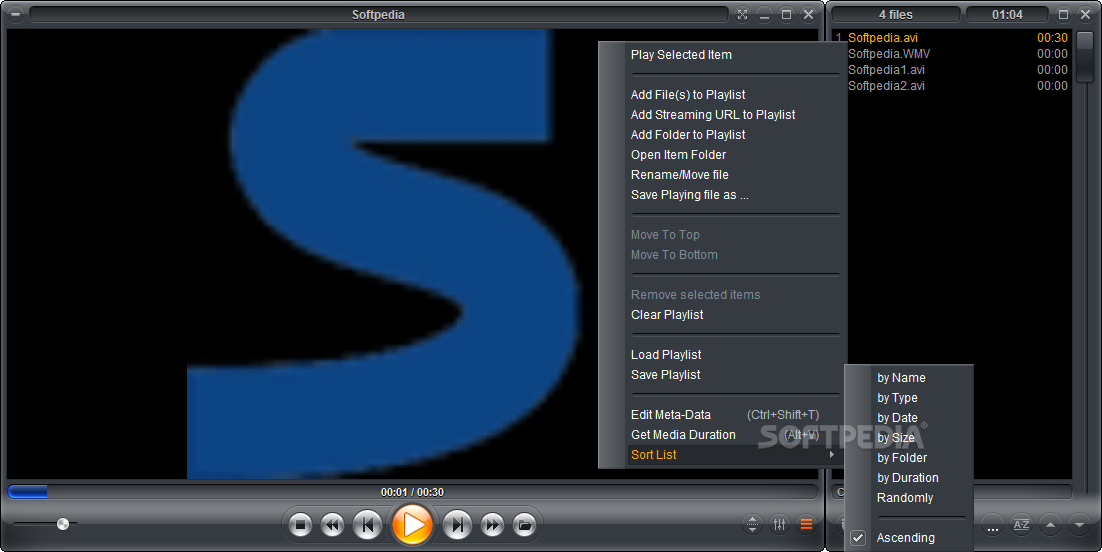Move item up with playlist up-arrow button
This screenshot has height=552, width=1102.
tap(1050, 525)
